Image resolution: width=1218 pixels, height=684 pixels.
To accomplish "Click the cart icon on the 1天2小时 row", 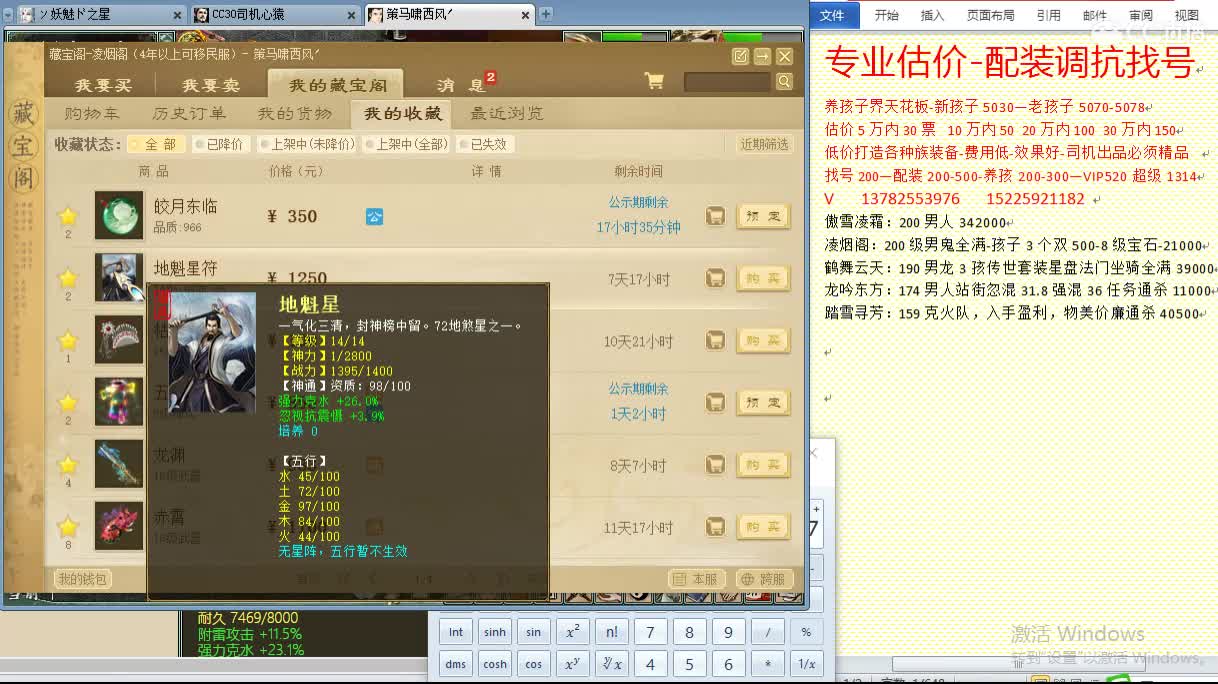I will click(x=715, y=402).
